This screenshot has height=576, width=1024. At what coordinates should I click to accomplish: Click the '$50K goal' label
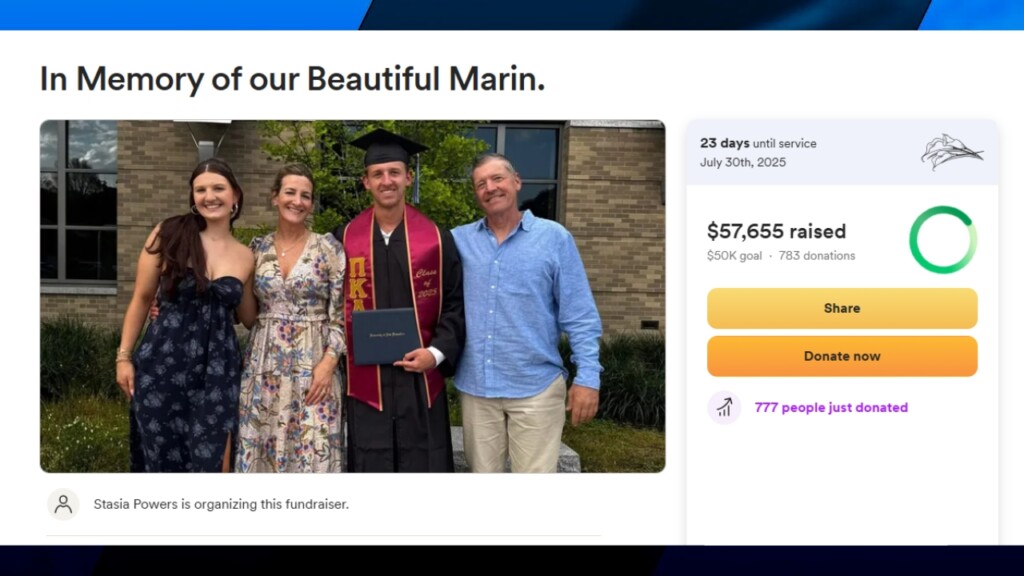coord(734,256)
